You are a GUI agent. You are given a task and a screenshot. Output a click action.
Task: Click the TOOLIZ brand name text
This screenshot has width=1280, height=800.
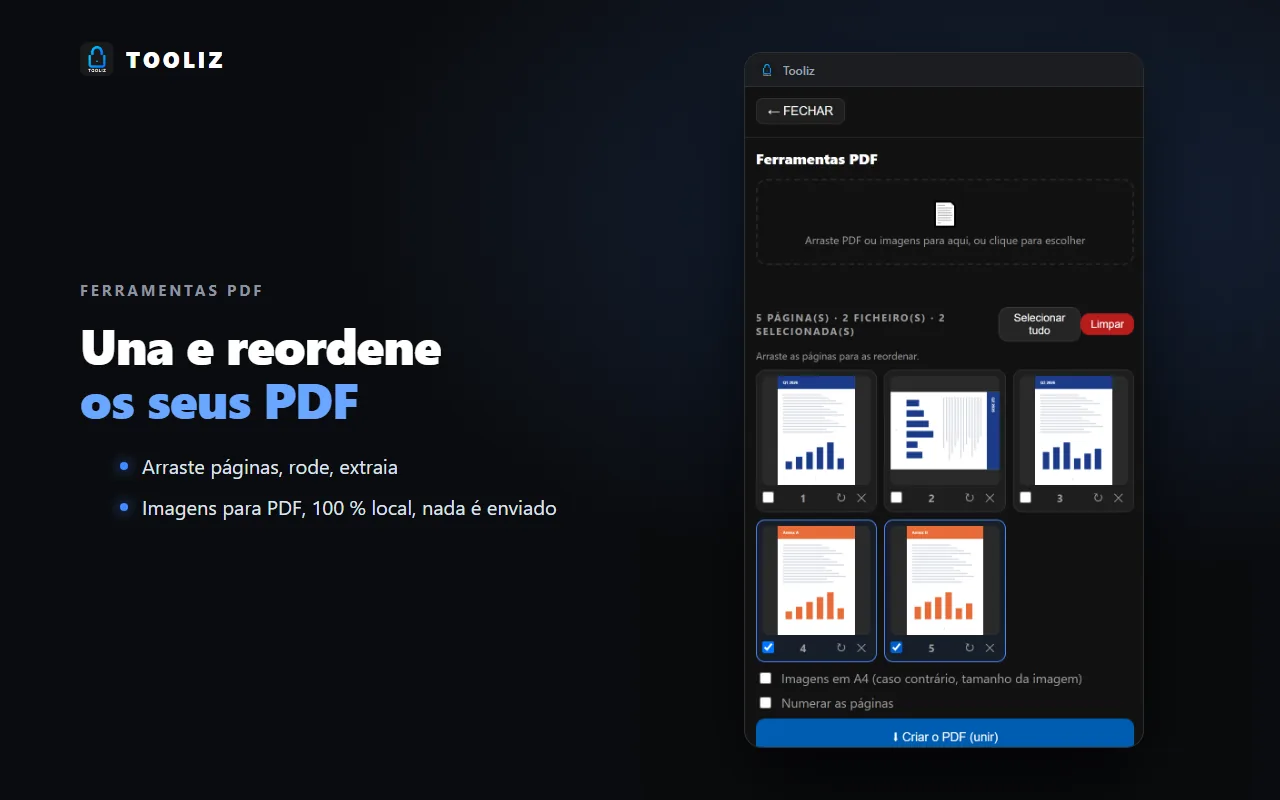tap(175, 60)
